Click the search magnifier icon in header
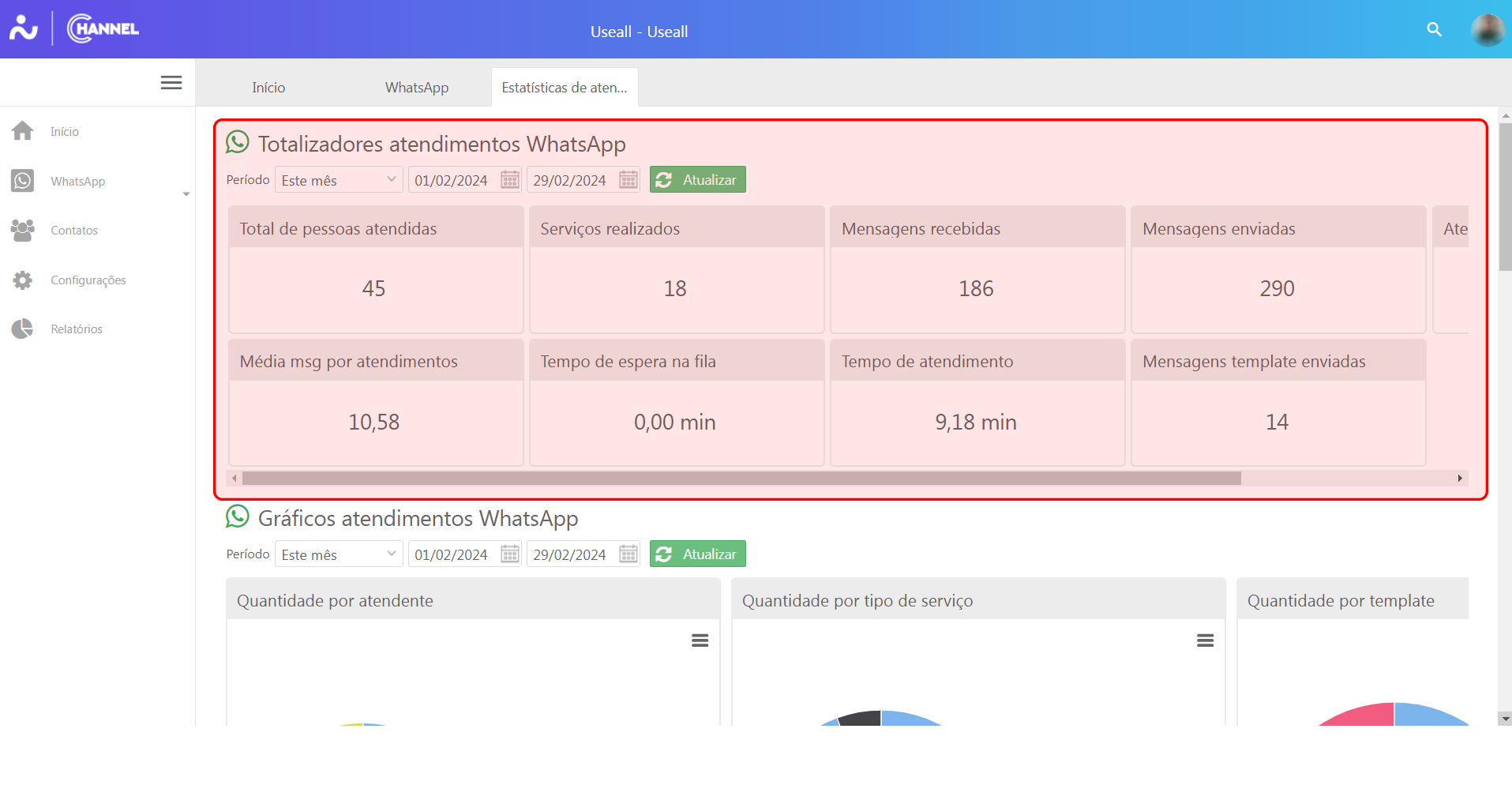The width and height of the screenshot is (1512, 800). tap(1434, 30)
